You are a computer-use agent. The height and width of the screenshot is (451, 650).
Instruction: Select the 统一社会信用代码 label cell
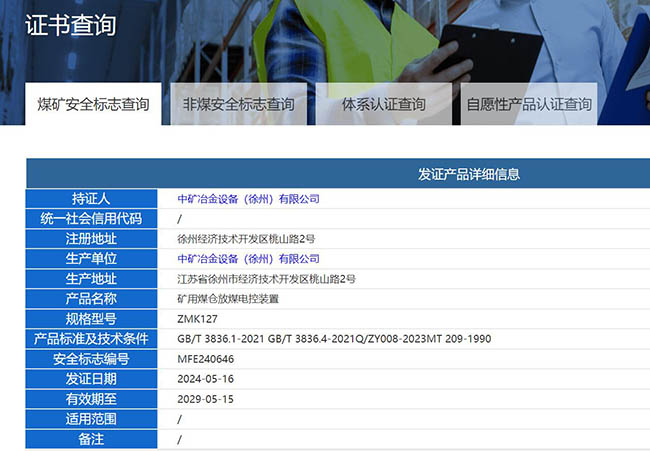[x=91, y=218]
